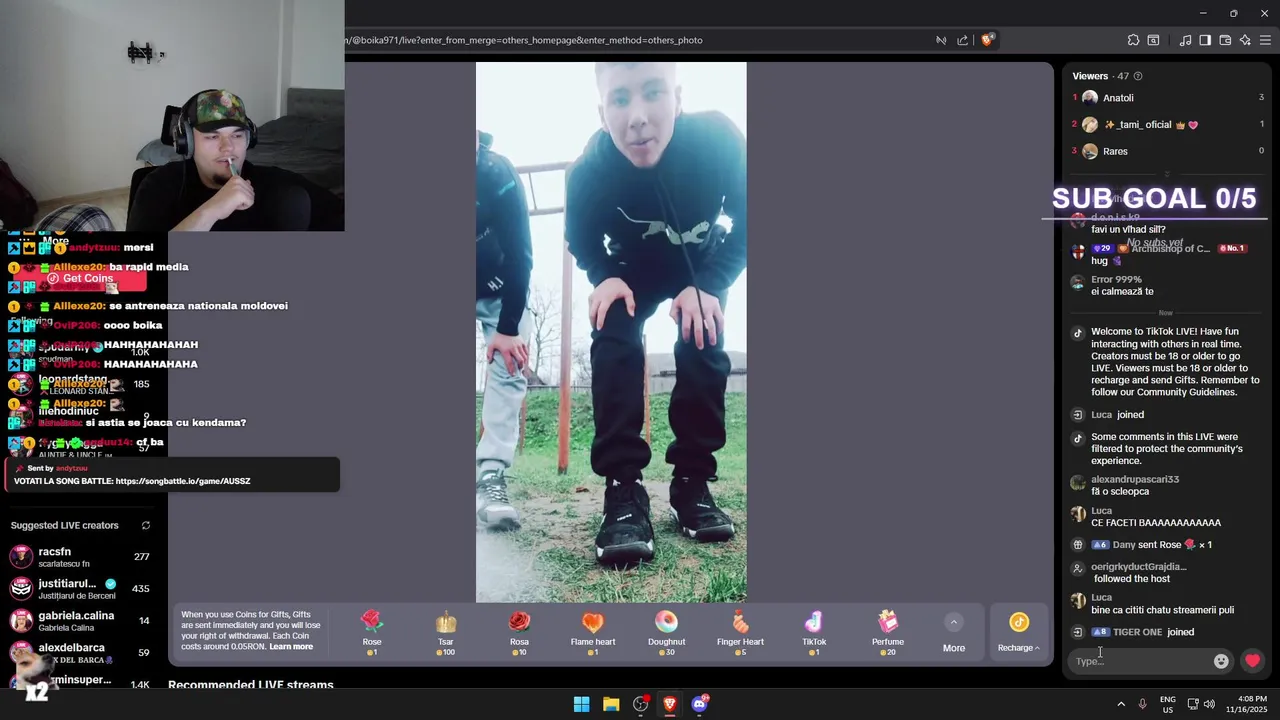Click the browser address bar URL

click(x=524, y=40)
